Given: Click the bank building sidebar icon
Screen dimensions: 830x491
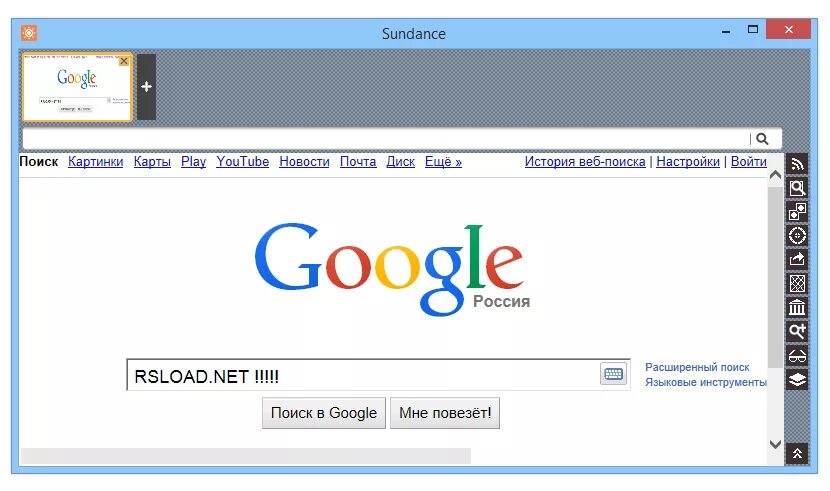Looking at the screenshot, I should (x=797, y=307).
